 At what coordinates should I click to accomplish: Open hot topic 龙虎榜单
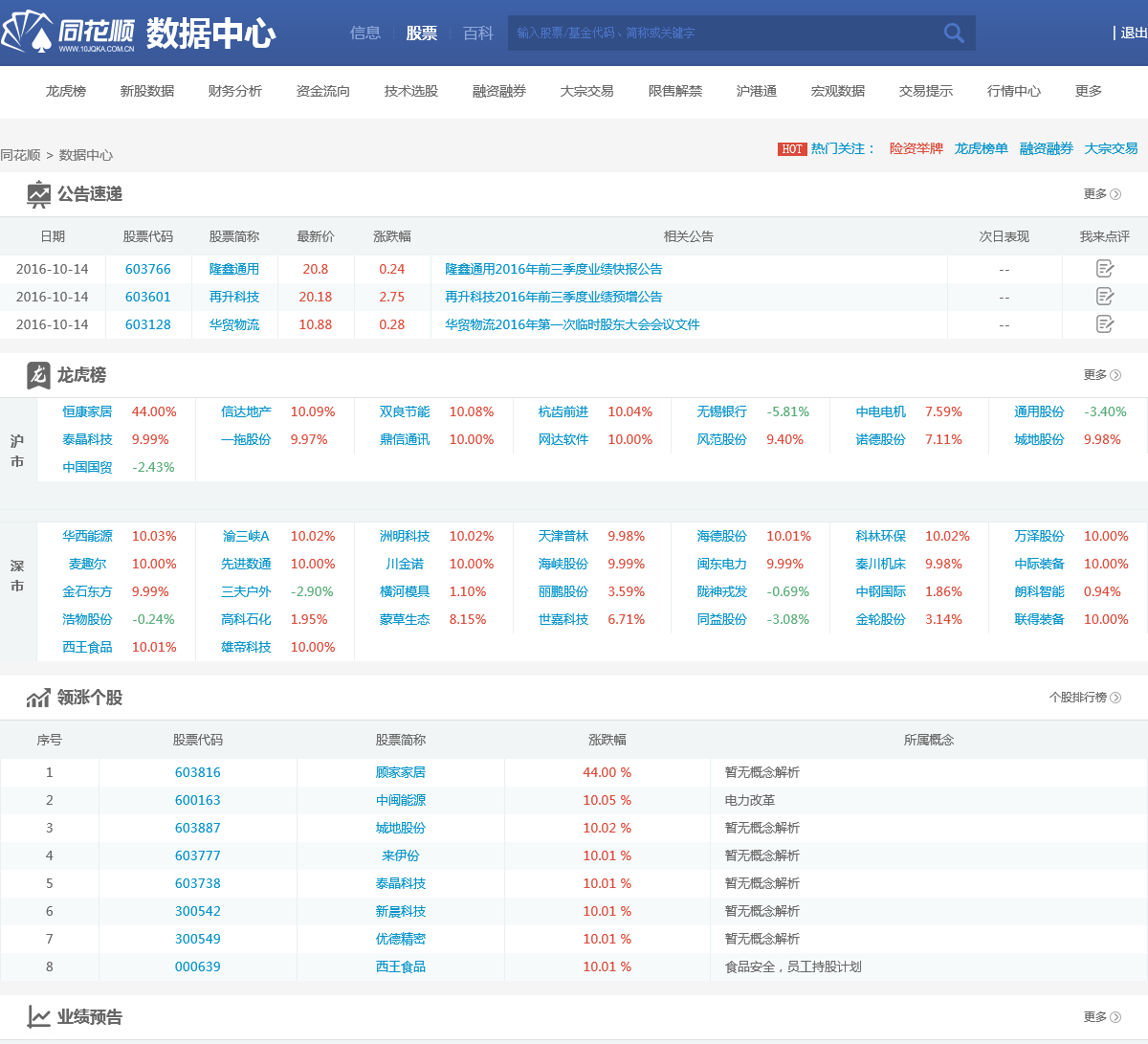[x=982, y=148]
